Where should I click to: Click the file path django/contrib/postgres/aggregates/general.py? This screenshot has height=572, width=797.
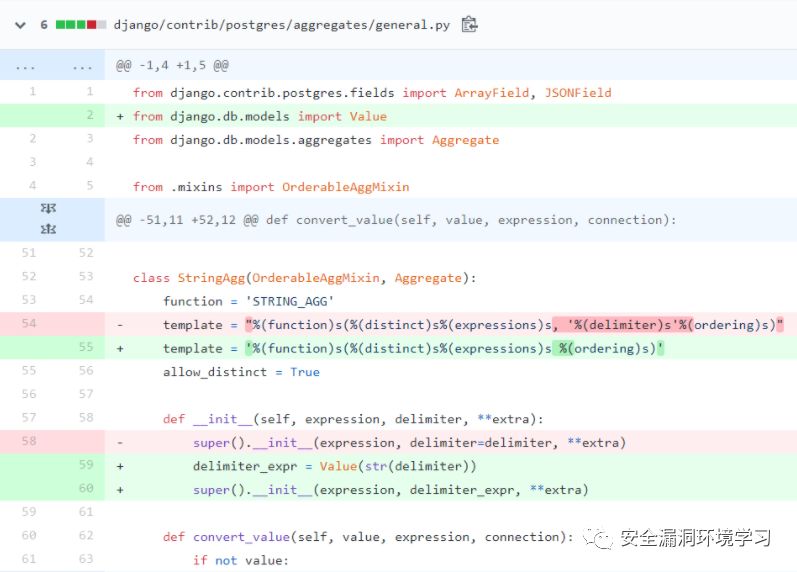[282, 25]
